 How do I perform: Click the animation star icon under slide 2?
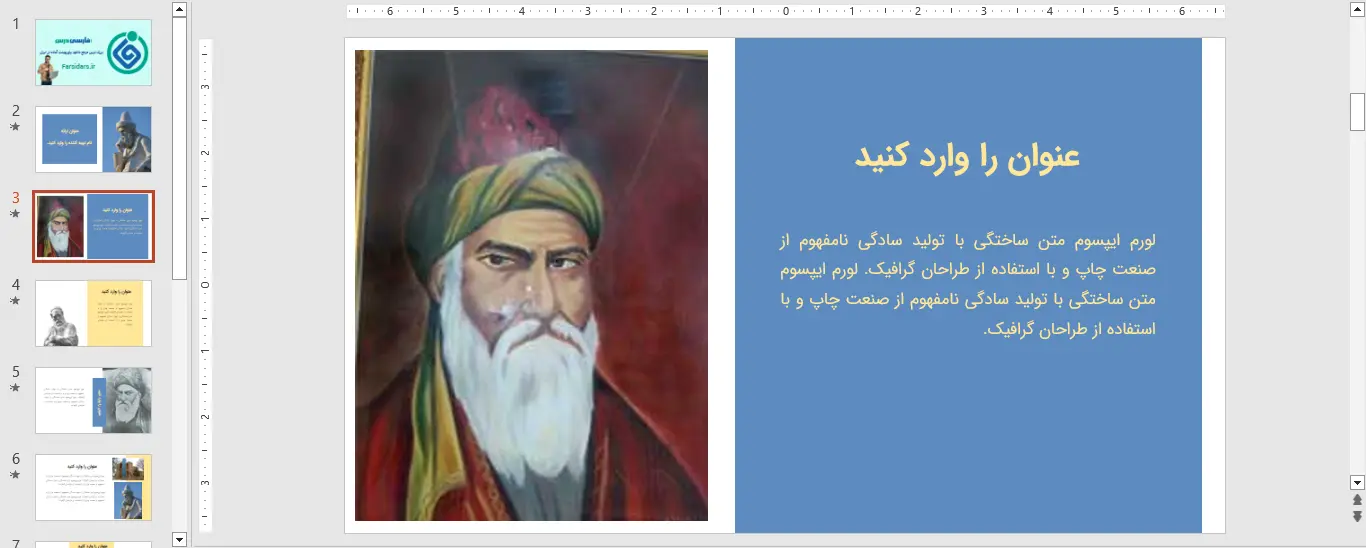pos(15,127)
